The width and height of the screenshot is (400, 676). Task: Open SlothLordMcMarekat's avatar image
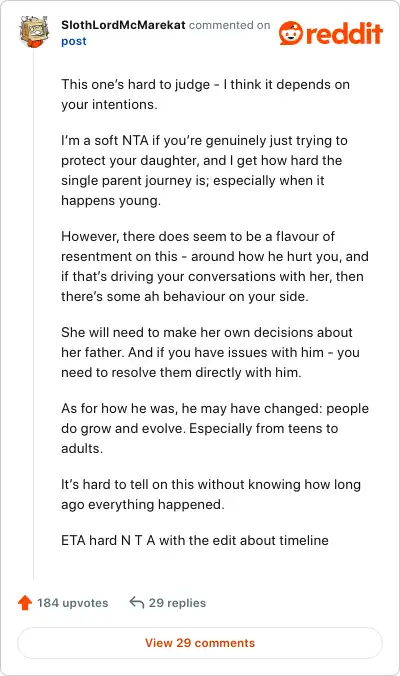34,31
